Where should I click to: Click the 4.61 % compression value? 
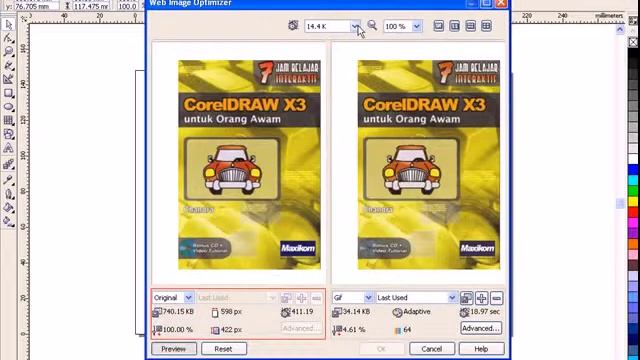[354, 329]
